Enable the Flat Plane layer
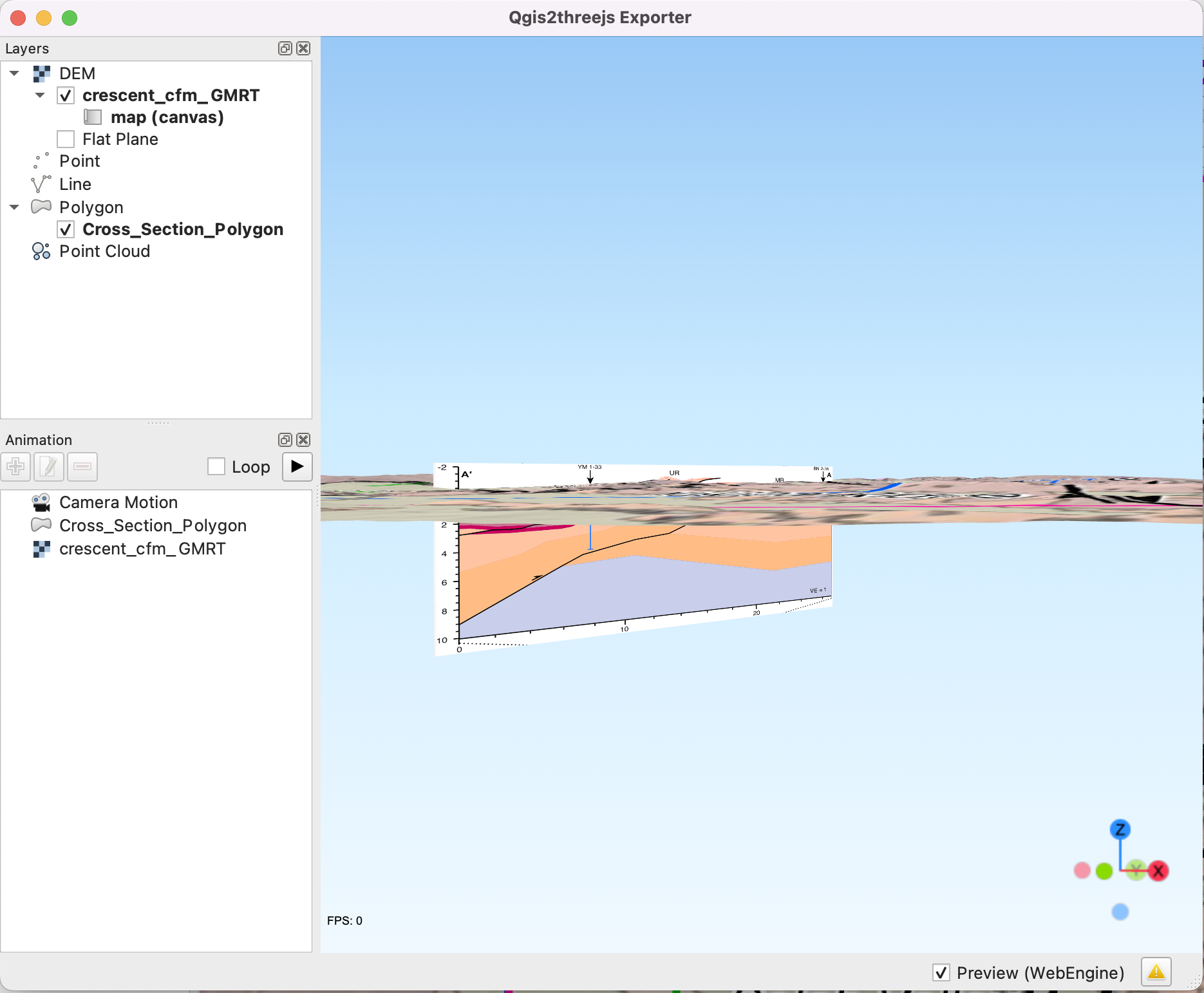 coord(66,139)
